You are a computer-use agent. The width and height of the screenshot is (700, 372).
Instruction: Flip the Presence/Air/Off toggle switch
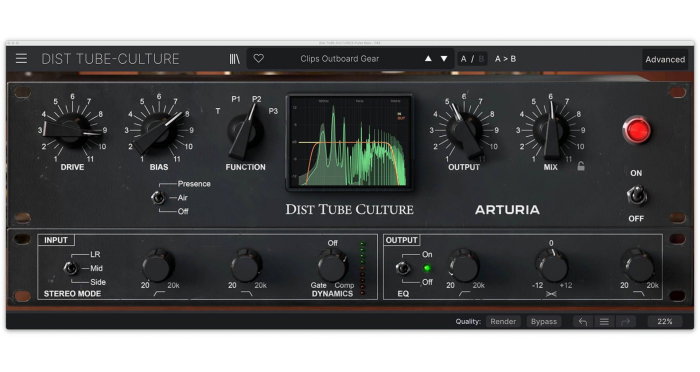click(x=158, y=197)
